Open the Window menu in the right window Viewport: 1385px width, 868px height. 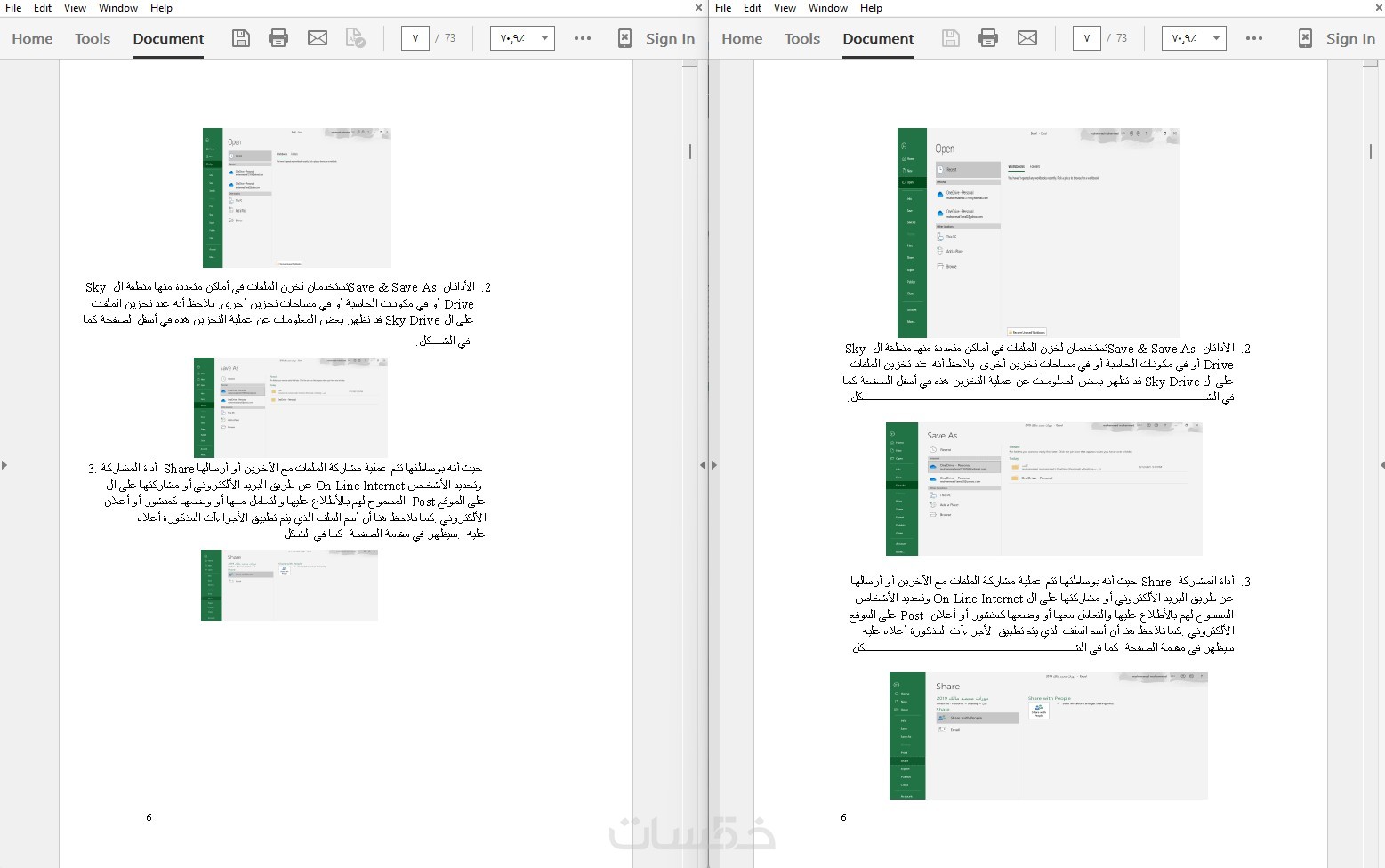(x=828, y=8)
